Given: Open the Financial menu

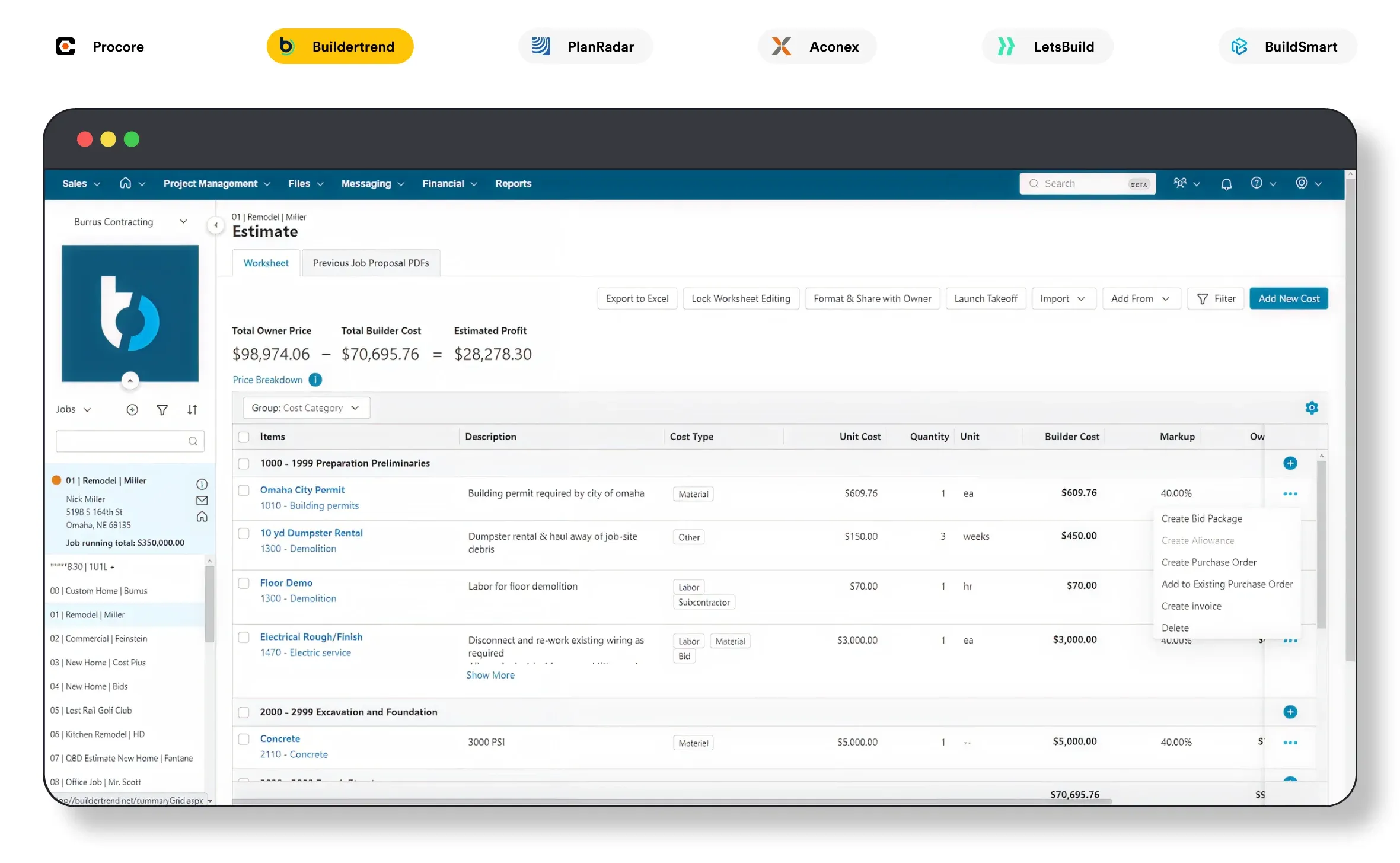Looking at the screenshot, I should point(449,184).
